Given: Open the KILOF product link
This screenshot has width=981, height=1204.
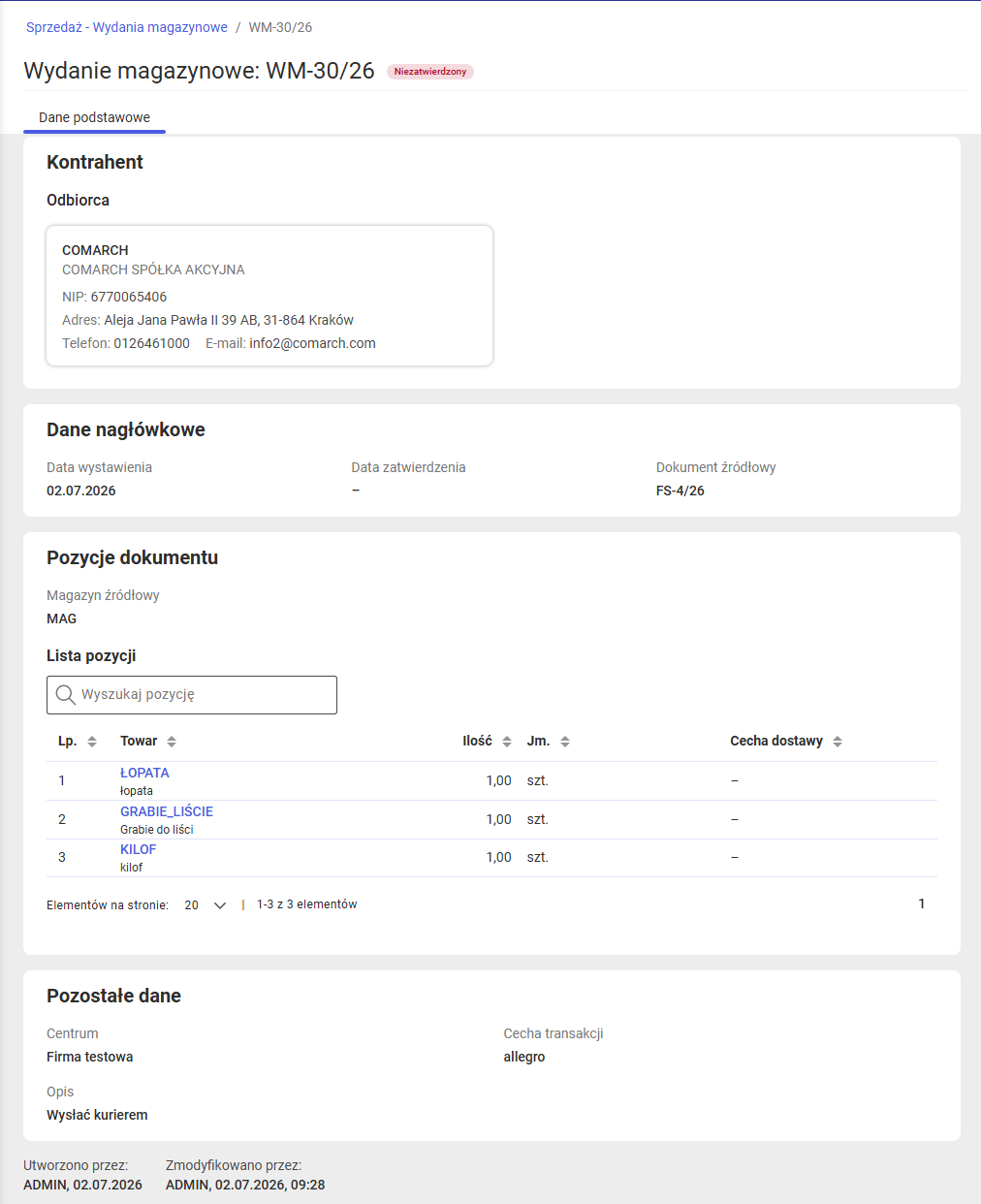Looking at the screenshot, I should pyautogui.click(x=138, y=849).
